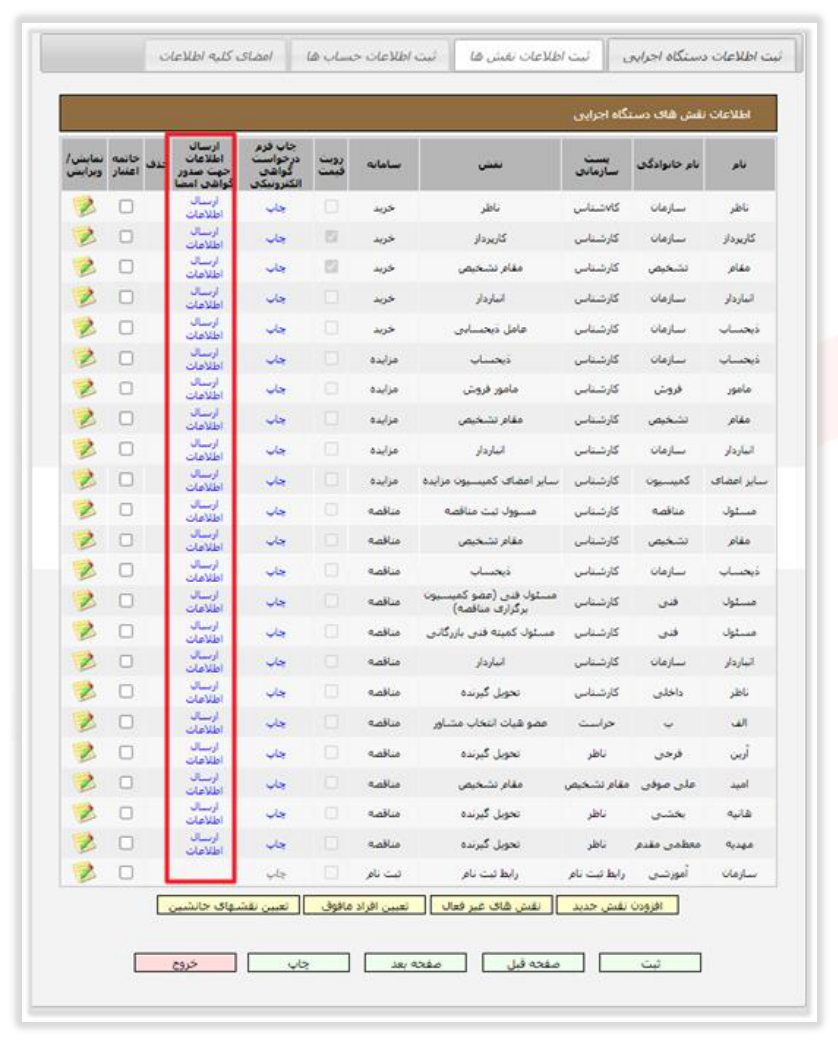Image resolution: width=838 pixels, height=1044 pixels.
Task: Edit the انباردار مناقصه row
Action: pos(84,662)
